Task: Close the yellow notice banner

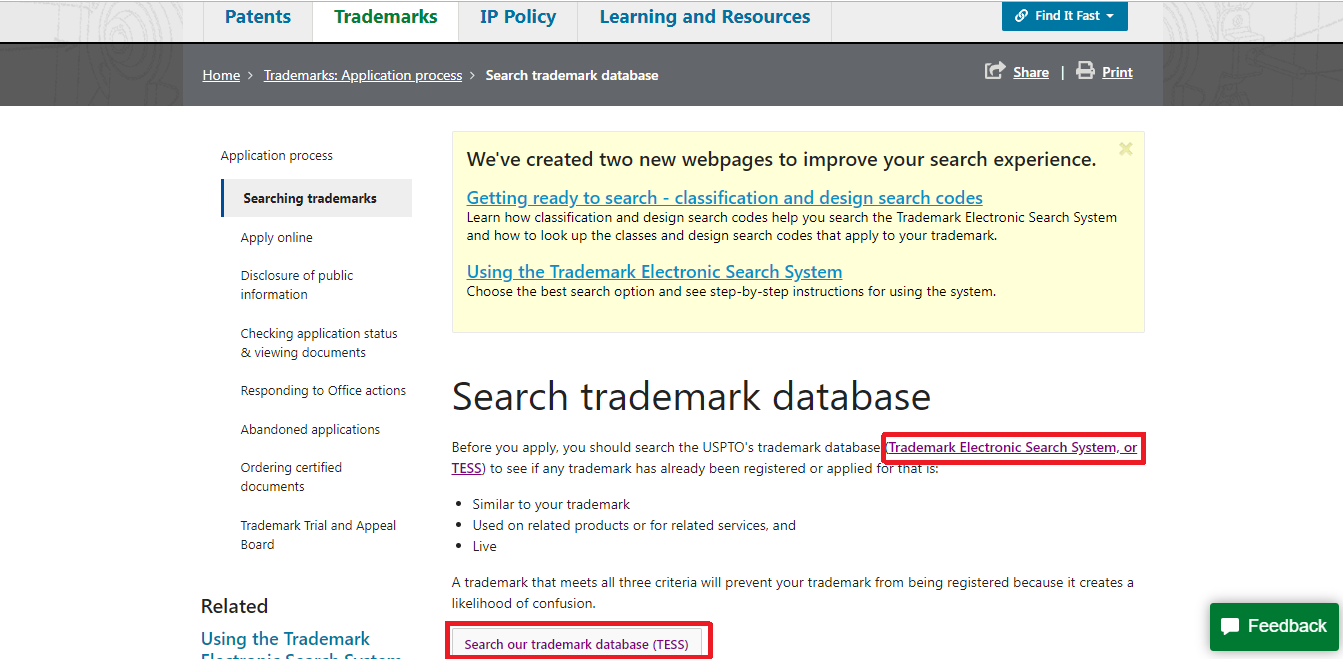Action: pos(1125,149)
